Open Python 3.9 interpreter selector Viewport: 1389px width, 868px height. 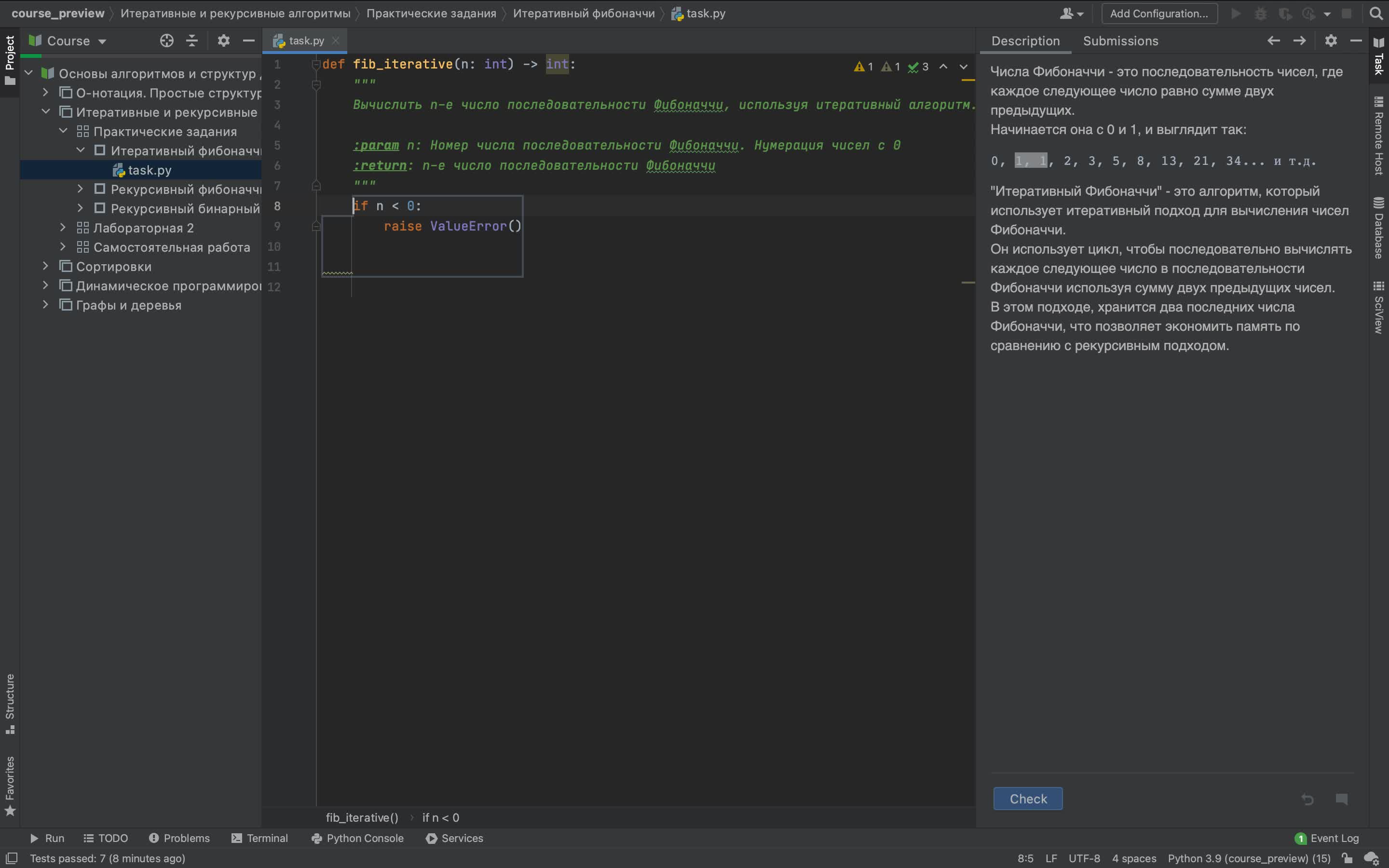tap(1249, 858)
